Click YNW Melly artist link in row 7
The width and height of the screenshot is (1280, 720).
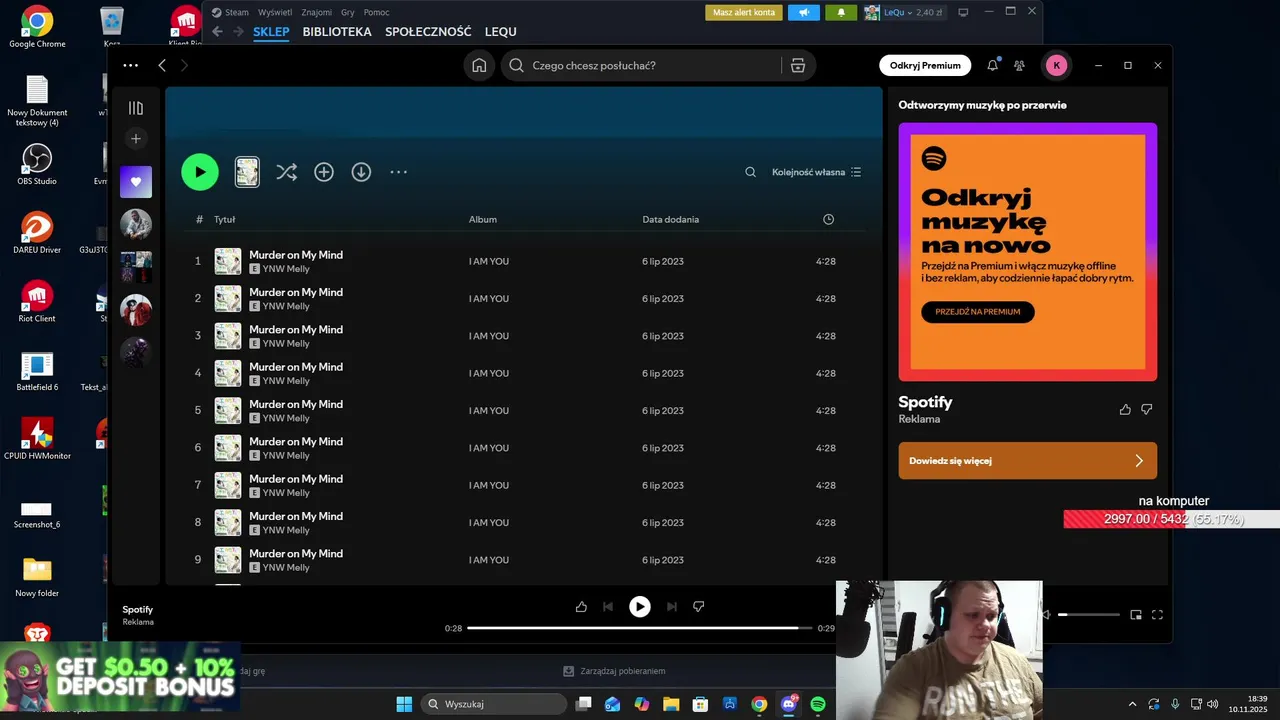tap(286, 493)
